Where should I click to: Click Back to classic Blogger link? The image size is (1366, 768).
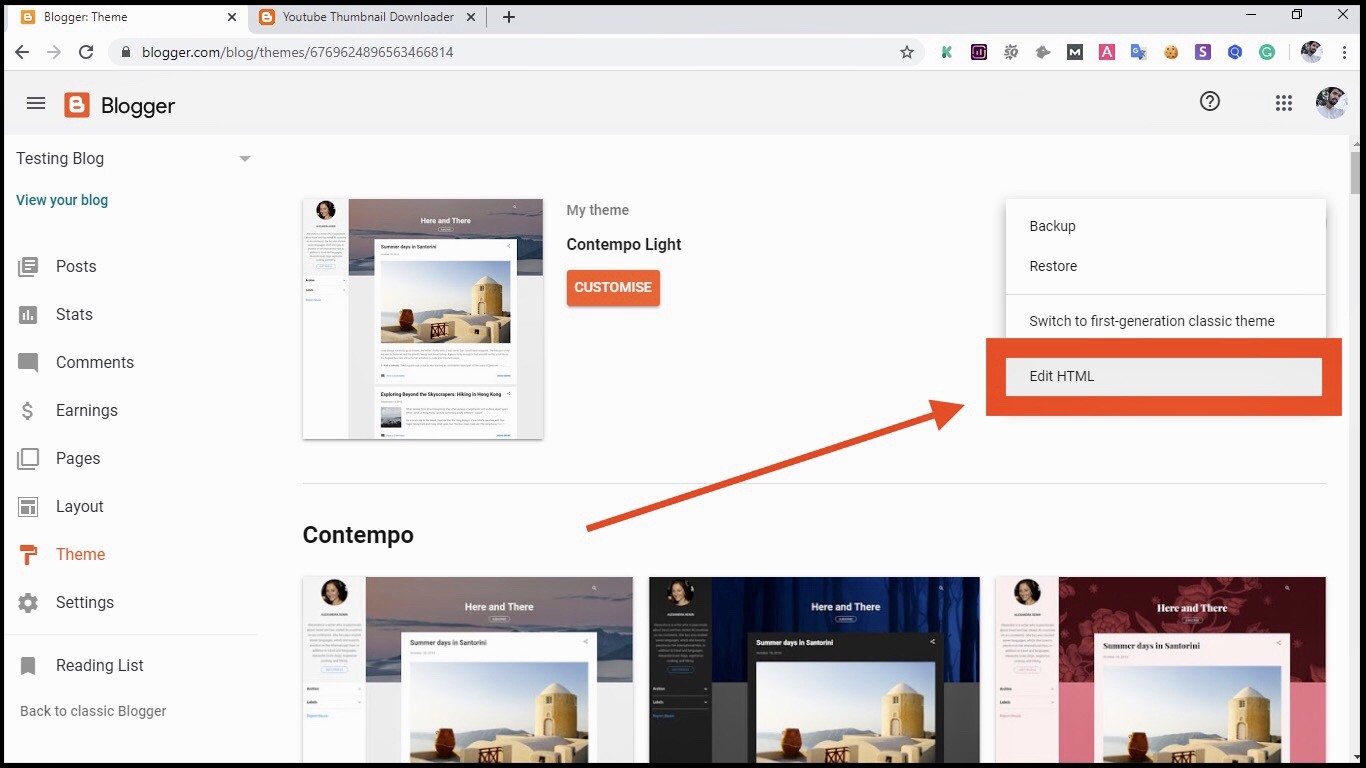(93, 711)
